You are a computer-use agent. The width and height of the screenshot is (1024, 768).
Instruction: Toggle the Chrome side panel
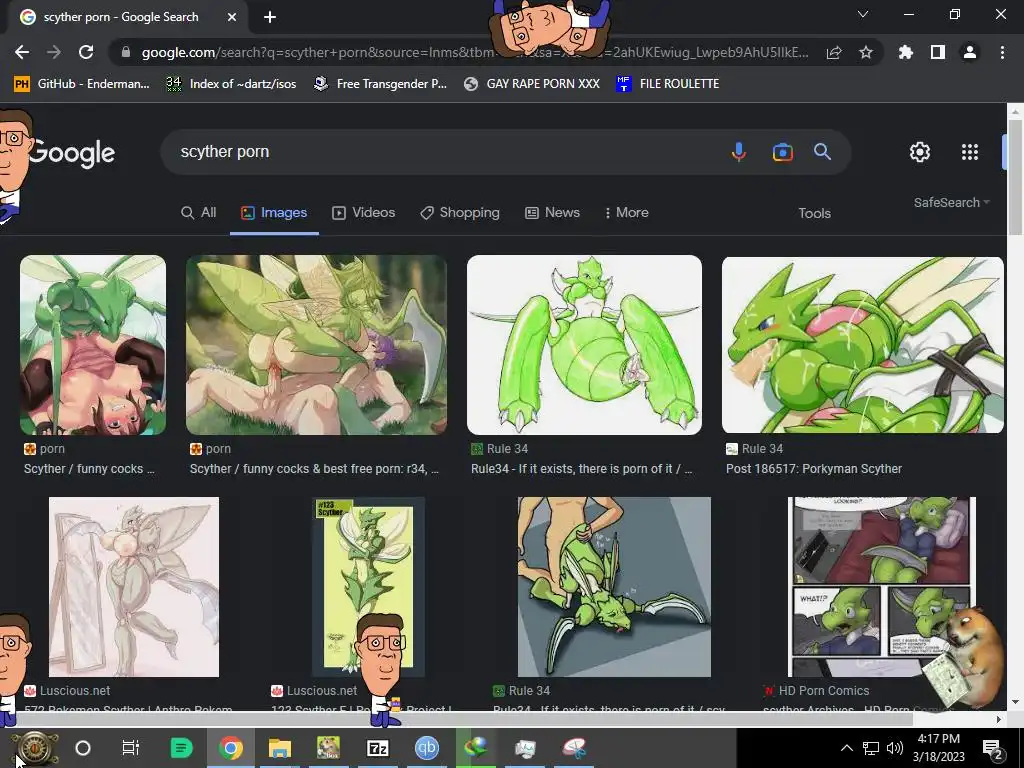(938, 52)
